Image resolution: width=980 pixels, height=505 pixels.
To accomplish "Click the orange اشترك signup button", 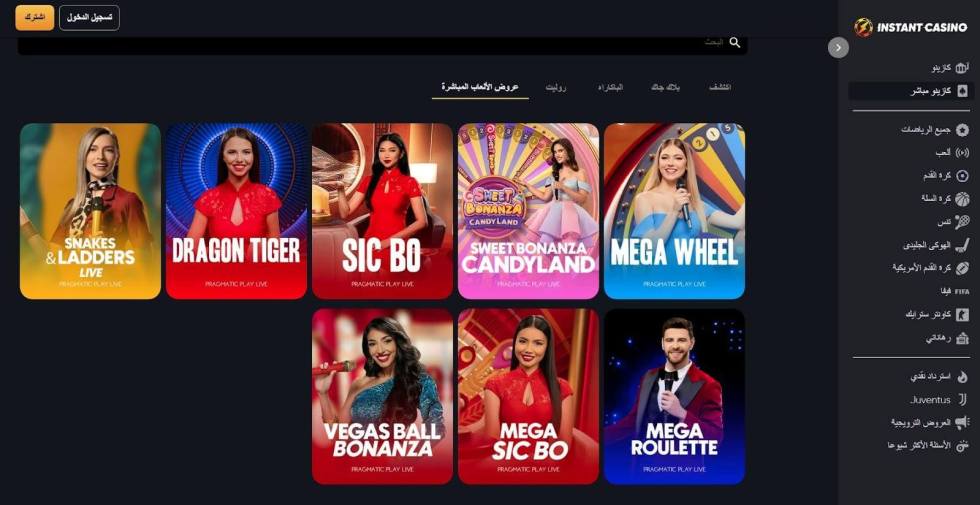I will pyautogui.click(x=34, y=18).
